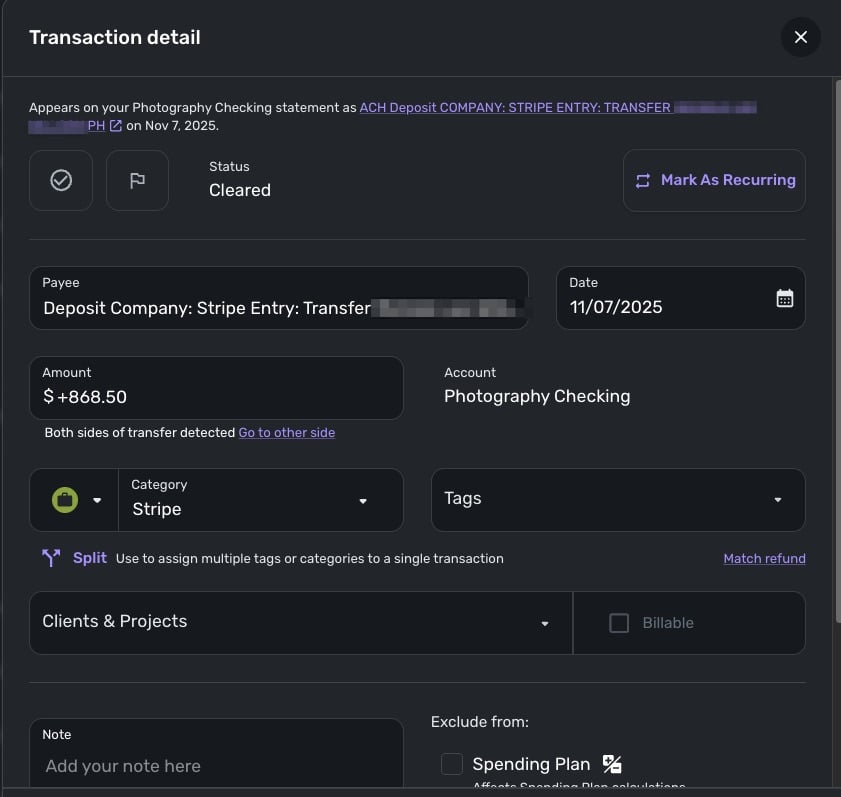Screen dimensions: 841x797
Task: Check the Spending Plan exclude checkbox
Action: [x=452, y=765]
